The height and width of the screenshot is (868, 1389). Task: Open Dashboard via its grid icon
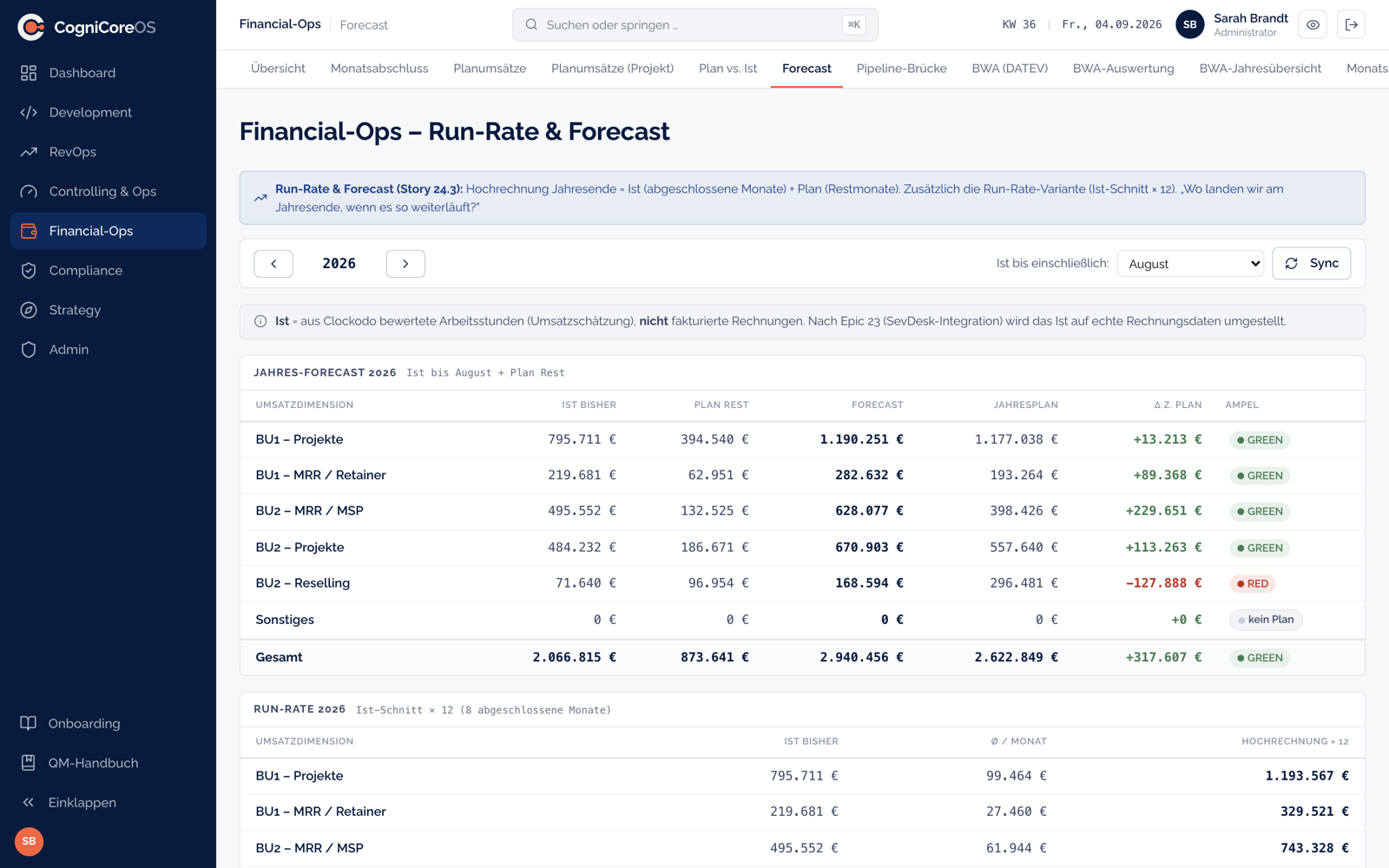29,73
